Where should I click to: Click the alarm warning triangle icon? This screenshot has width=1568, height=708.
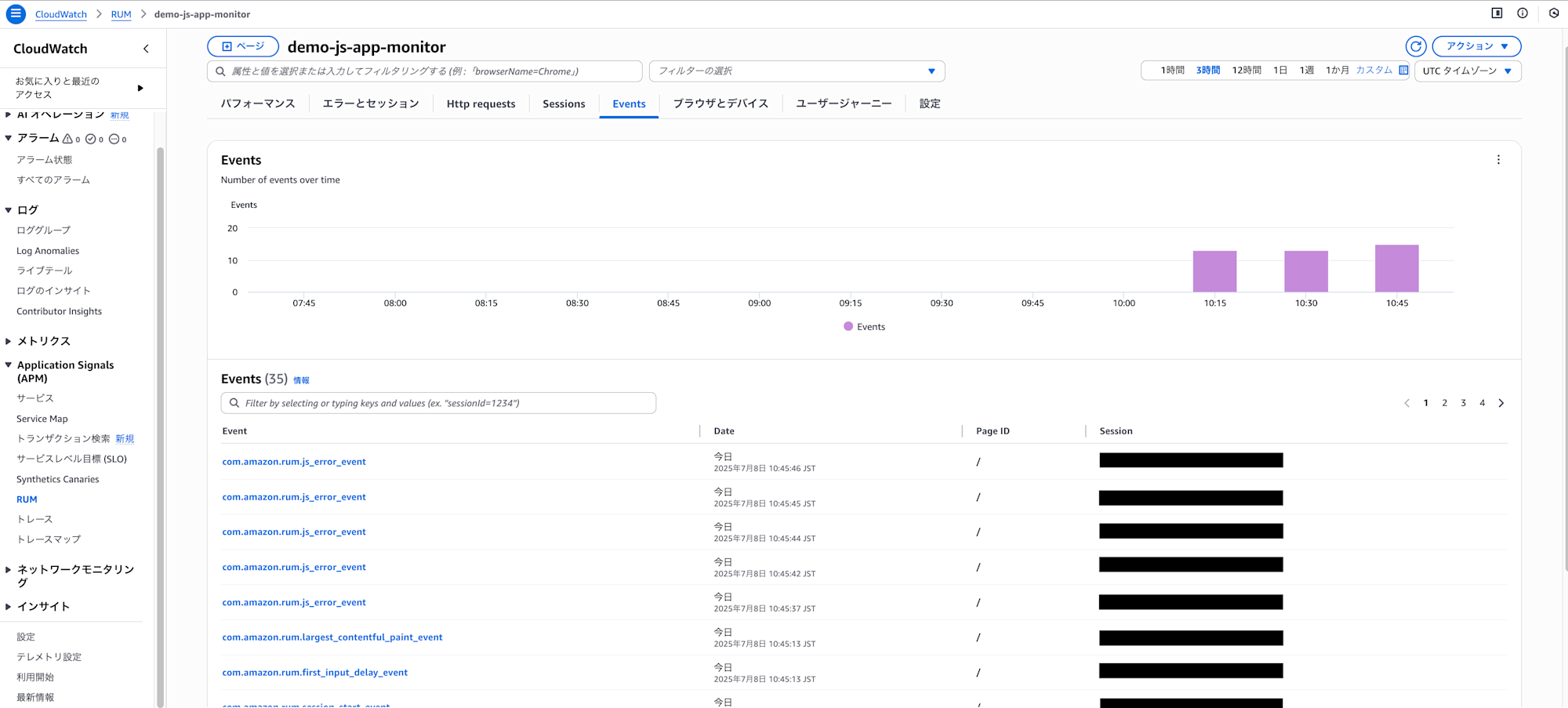pos(67,139)
